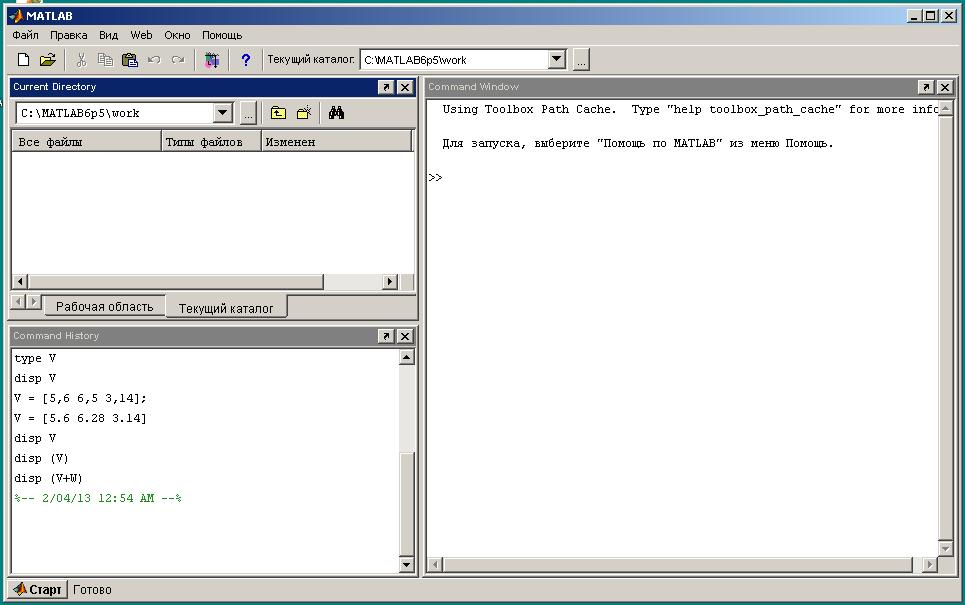This screenshot has height=605, width=965.
Task: Click the binoculars find files icon
Action: coord(336,113)
